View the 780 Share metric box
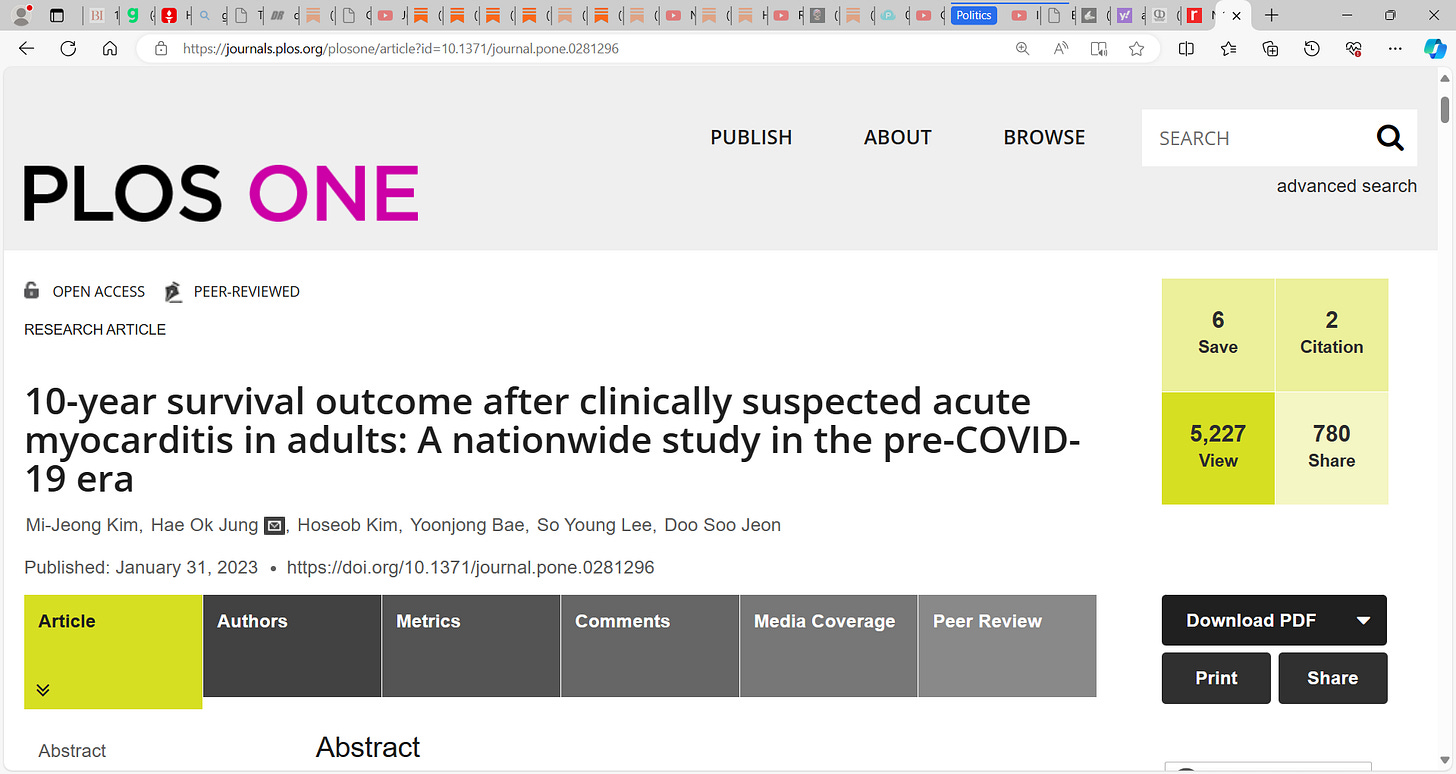 click(x=1332, y=449)
